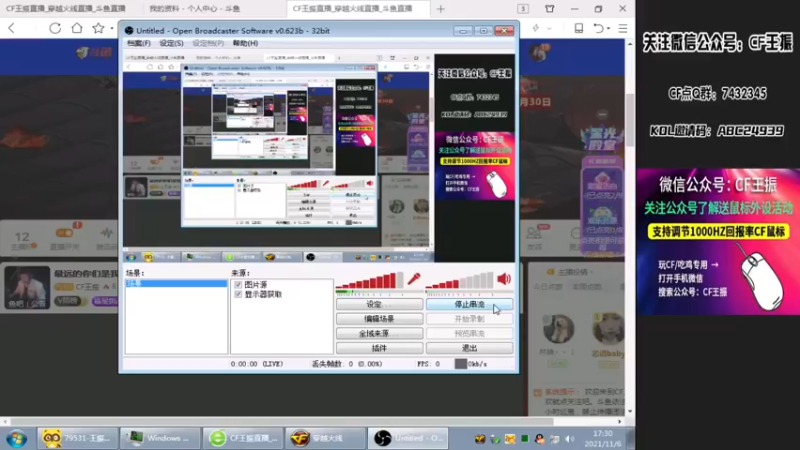Select the highlighted 场景 scene entry

point(176,283)
